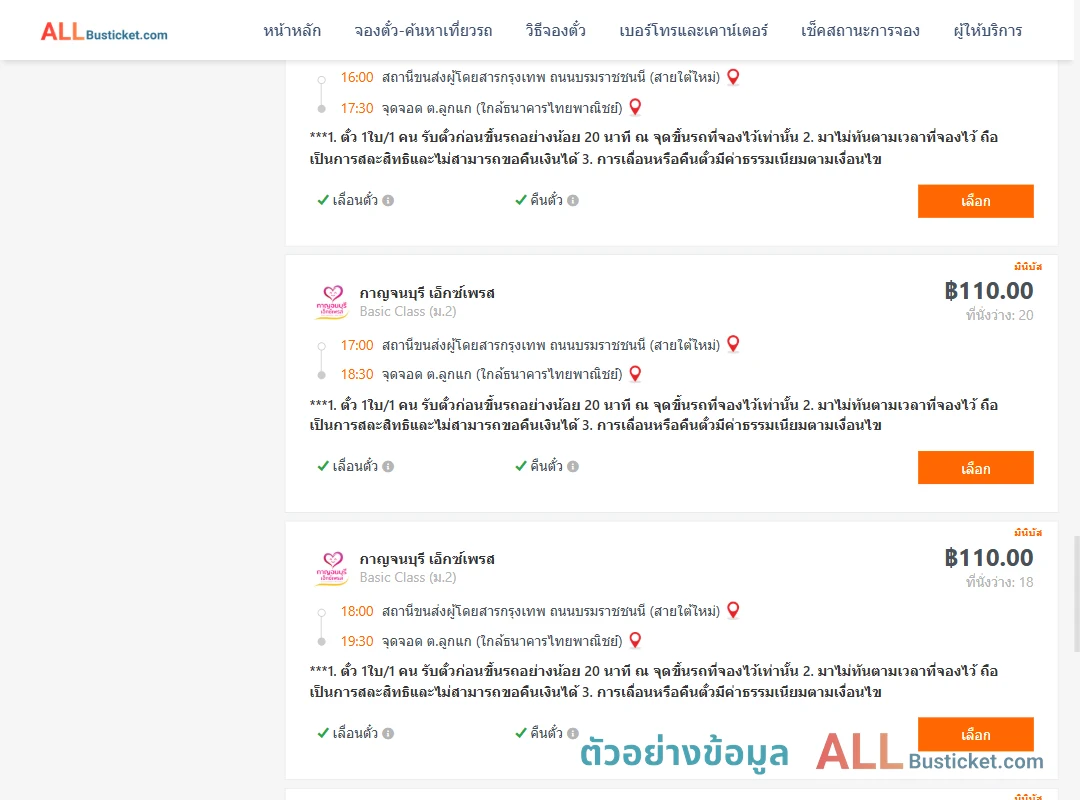Click map pin for 18:00 departure station
The height and width of the screenshot is (800, 1080).
coord(733,610)
